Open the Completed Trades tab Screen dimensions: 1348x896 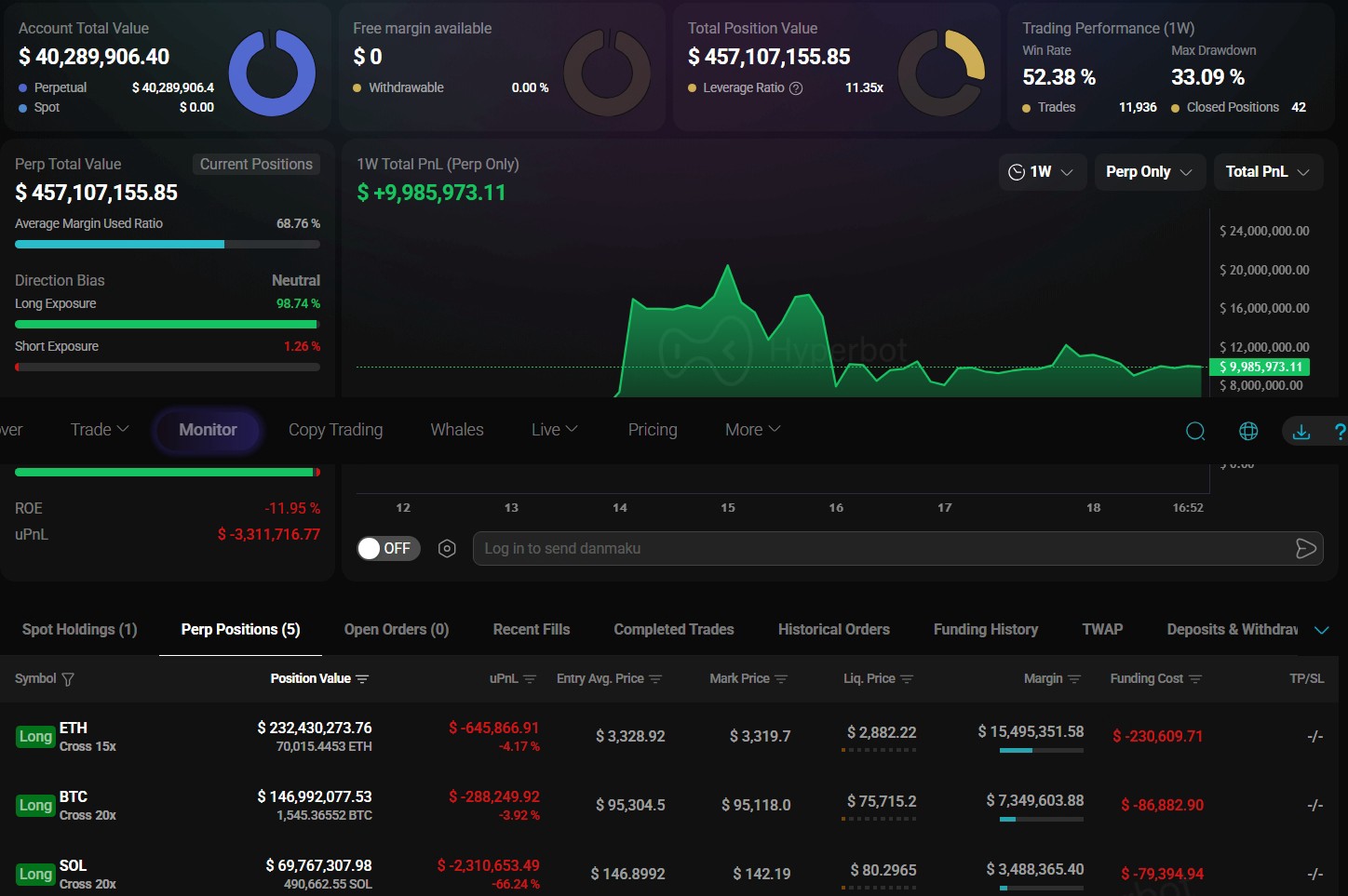pyautogui.click(x=674, y=630)
